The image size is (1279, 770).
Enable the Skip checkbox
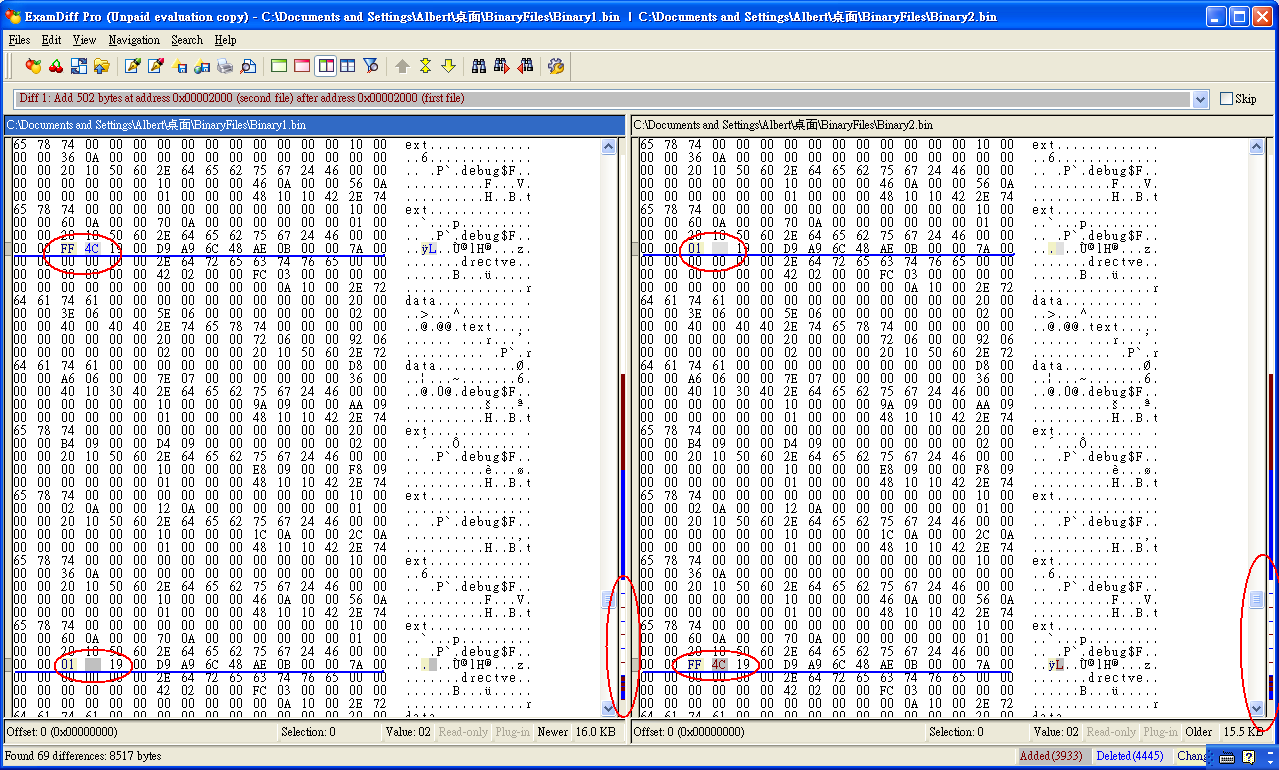[1227, 99]
